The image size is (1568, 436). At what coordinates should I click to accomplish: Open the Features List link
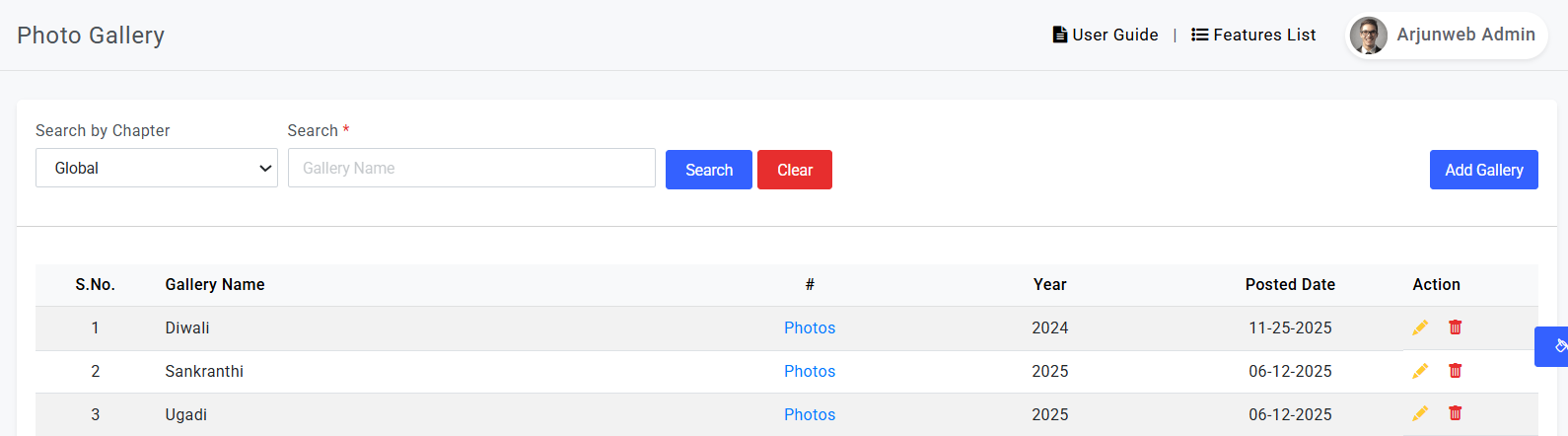click(x=1253, y=35)
